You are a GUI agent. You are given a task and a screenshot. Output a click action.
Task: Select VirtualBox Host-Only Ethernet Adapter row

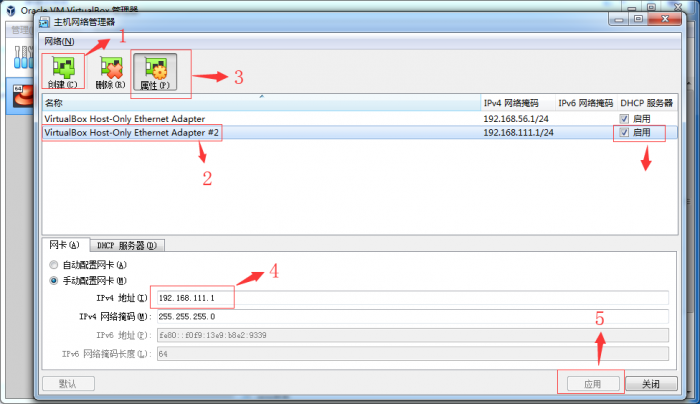(360, 119)
